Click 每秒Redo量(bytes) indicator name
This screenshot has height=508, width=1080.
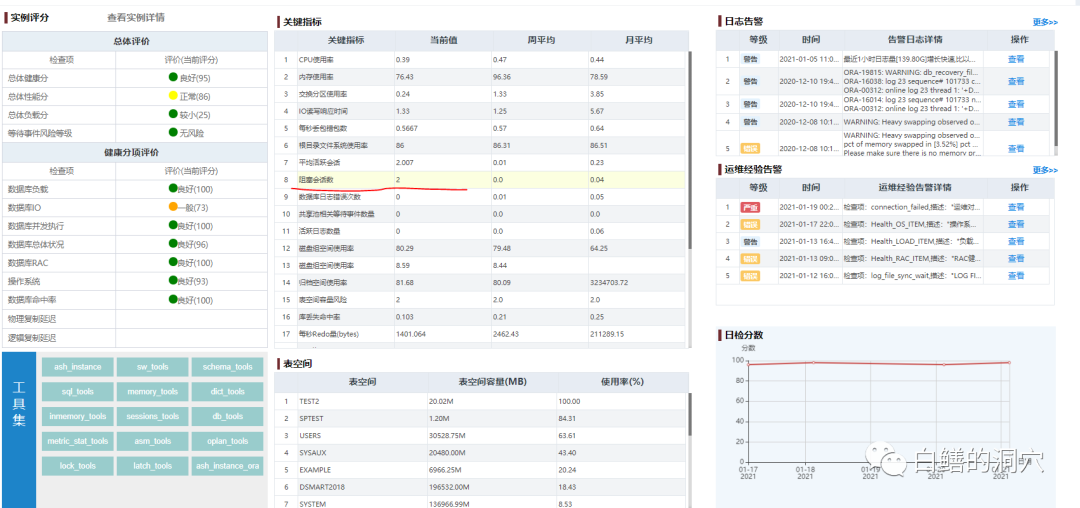click(x=329, y=334)
